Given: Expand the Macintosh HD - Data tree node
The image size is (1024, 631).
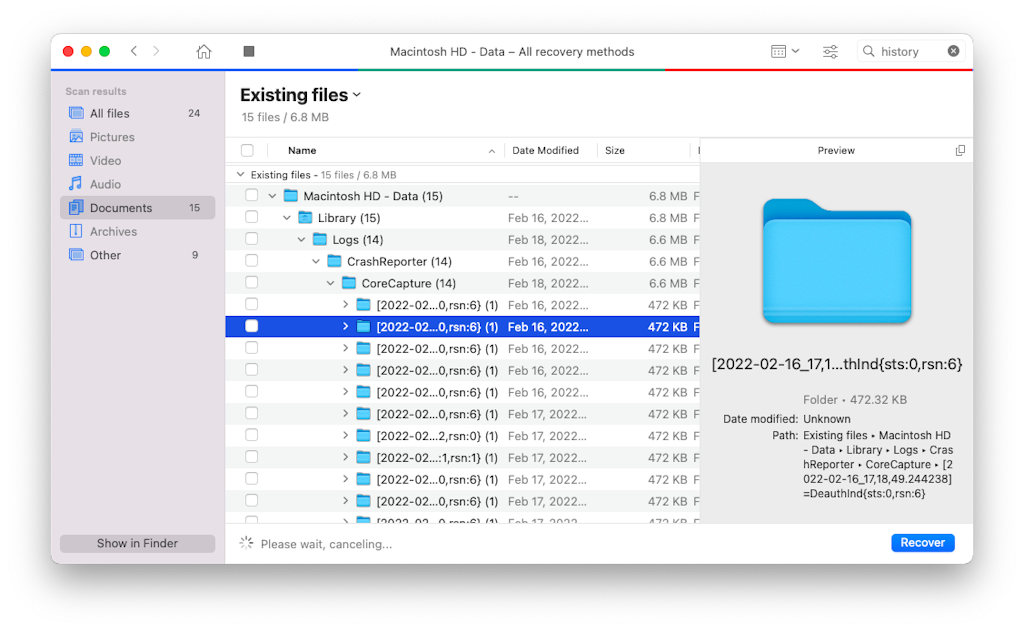Looking at the screenshot, I should point(273,195).
